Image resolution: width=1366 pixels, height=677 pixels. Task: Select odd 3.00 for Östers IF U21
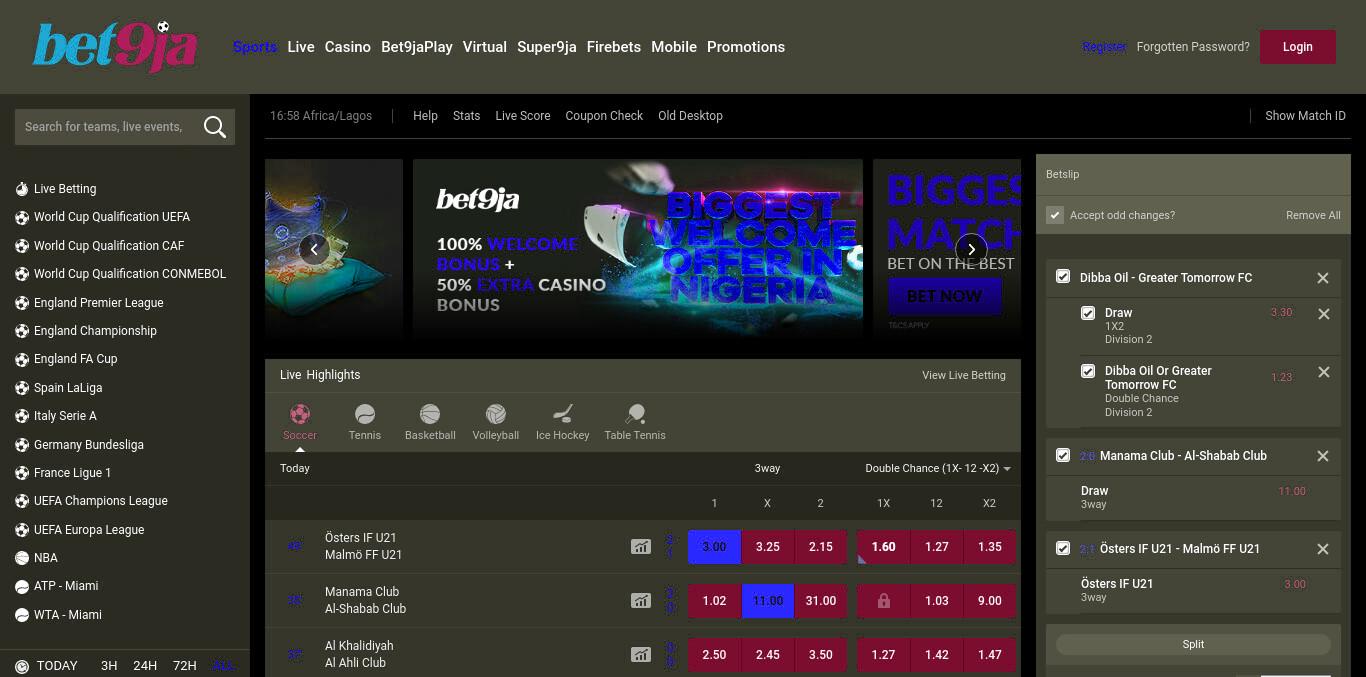pos(714,547)
